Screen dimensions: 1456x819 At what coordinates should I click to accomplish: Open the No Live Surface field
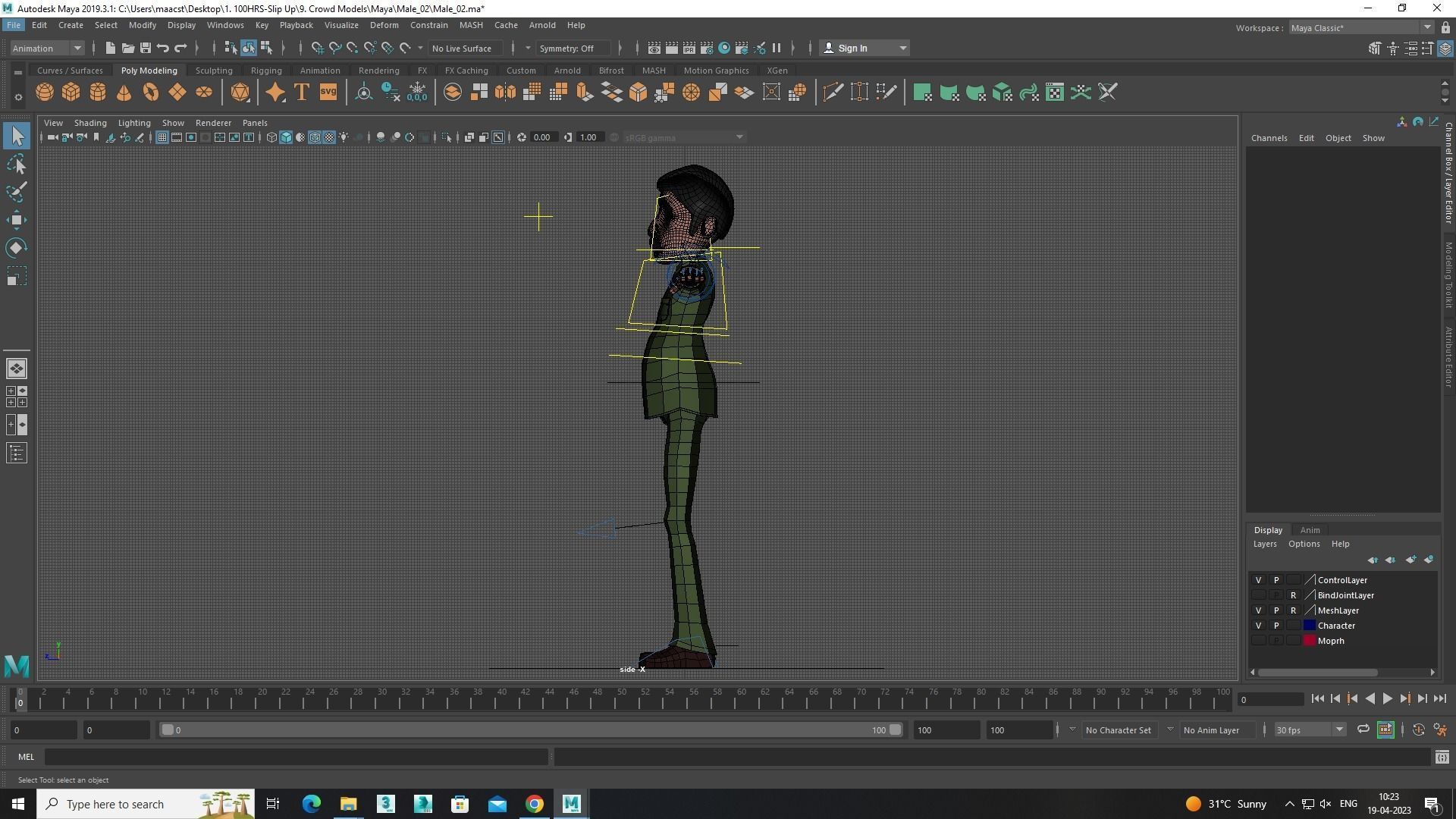465,49
